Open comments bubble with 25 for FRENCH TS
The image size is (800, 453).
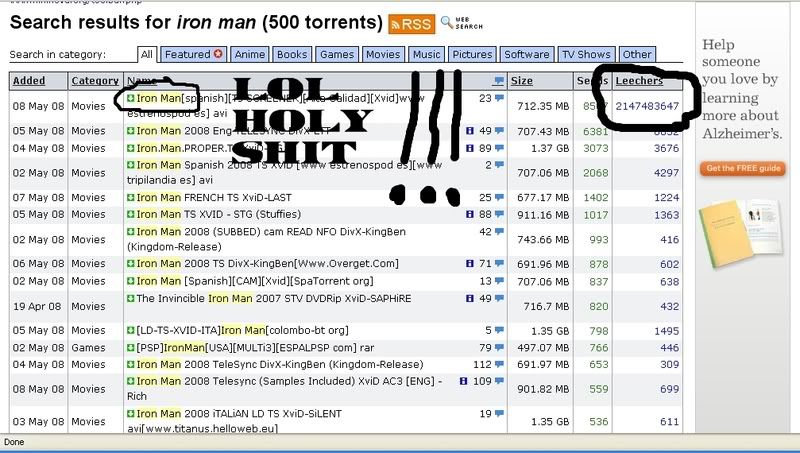click(x=499, y=197)
